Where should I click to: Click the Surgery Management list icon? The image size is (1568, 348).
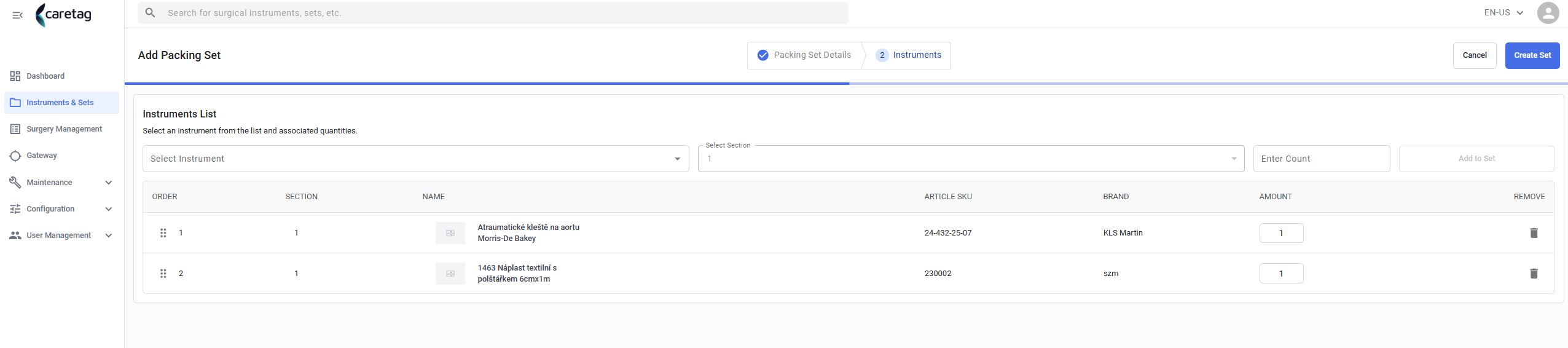tap(15, 129)
